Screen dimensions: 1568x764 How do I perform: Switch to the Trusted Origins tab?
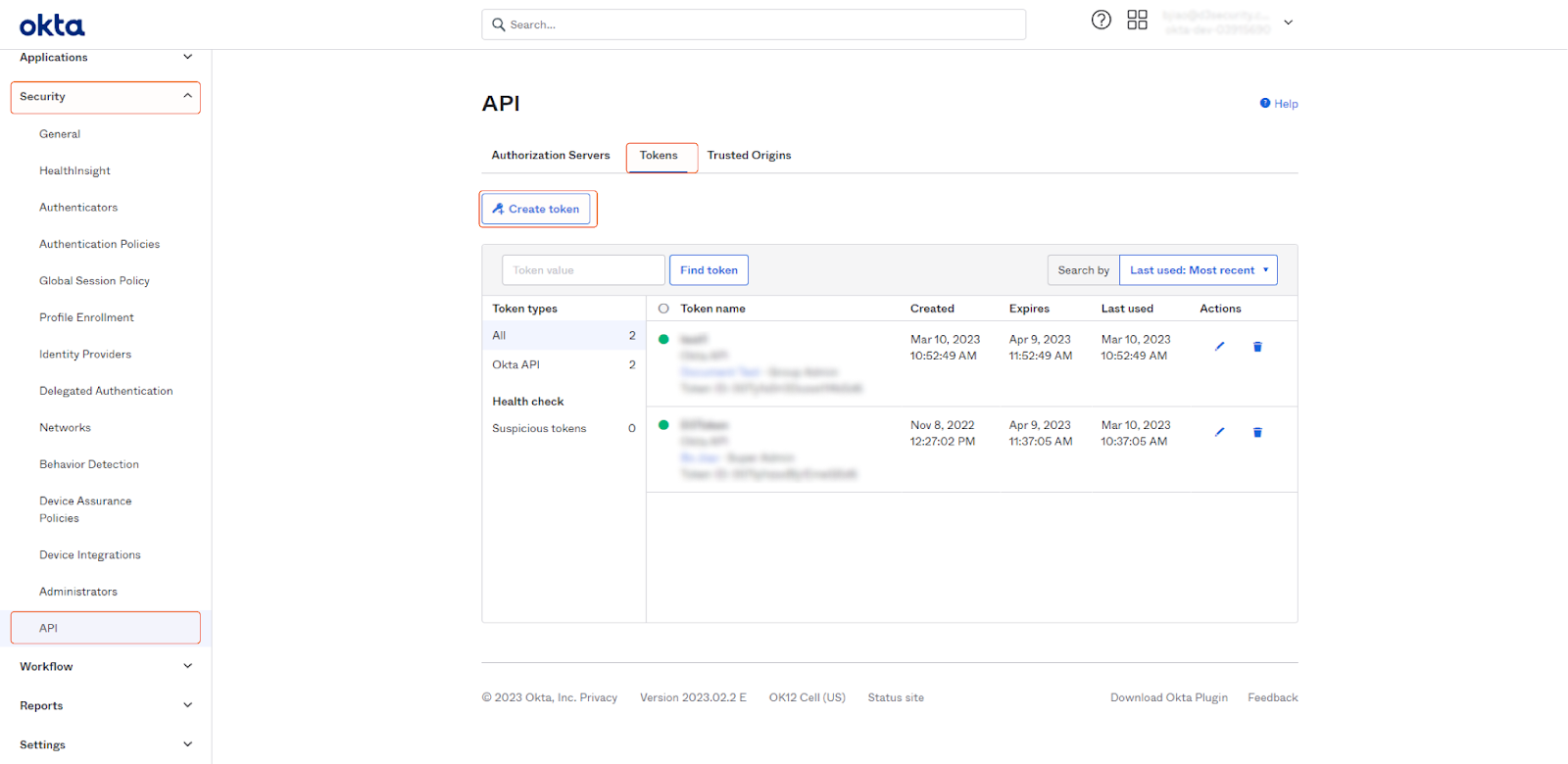749,156
